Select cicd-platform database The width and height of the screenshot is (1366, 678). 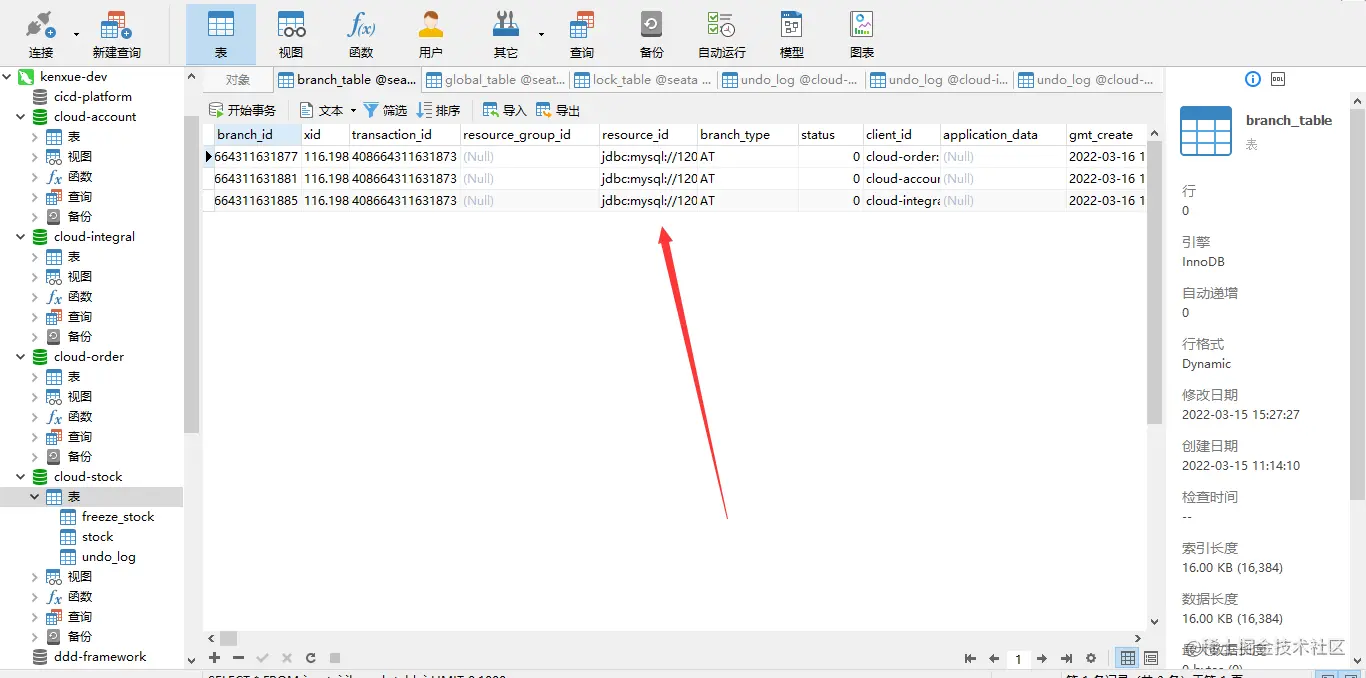point(93,97)
